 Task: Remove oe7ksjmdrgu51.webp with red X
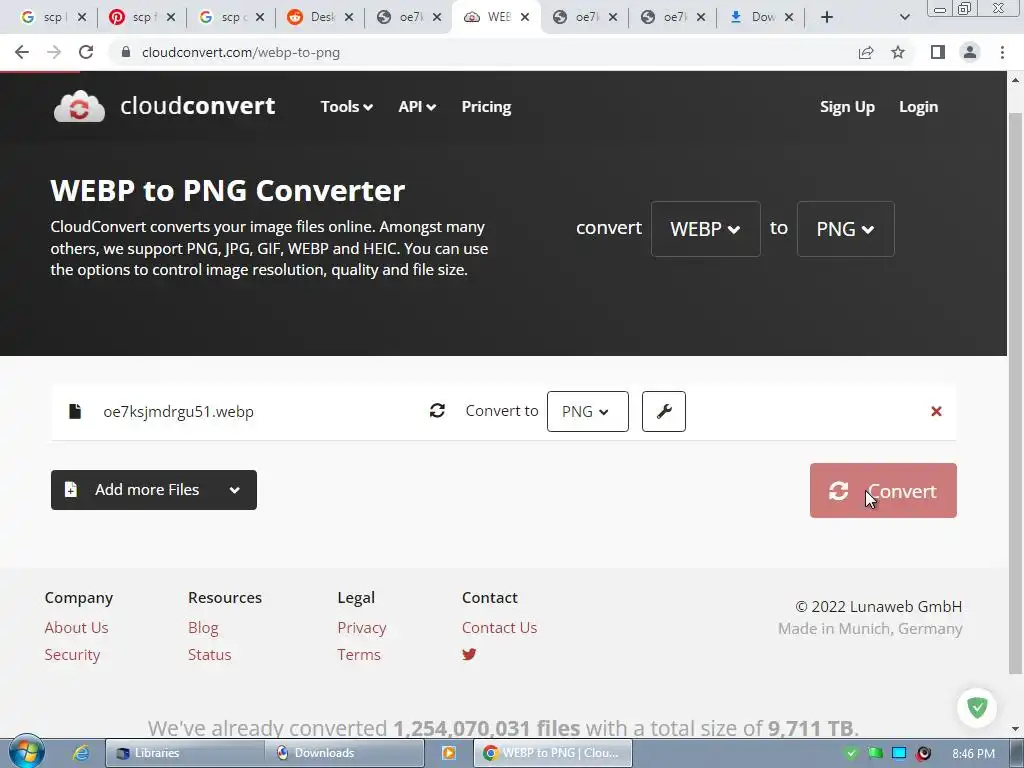936,411
